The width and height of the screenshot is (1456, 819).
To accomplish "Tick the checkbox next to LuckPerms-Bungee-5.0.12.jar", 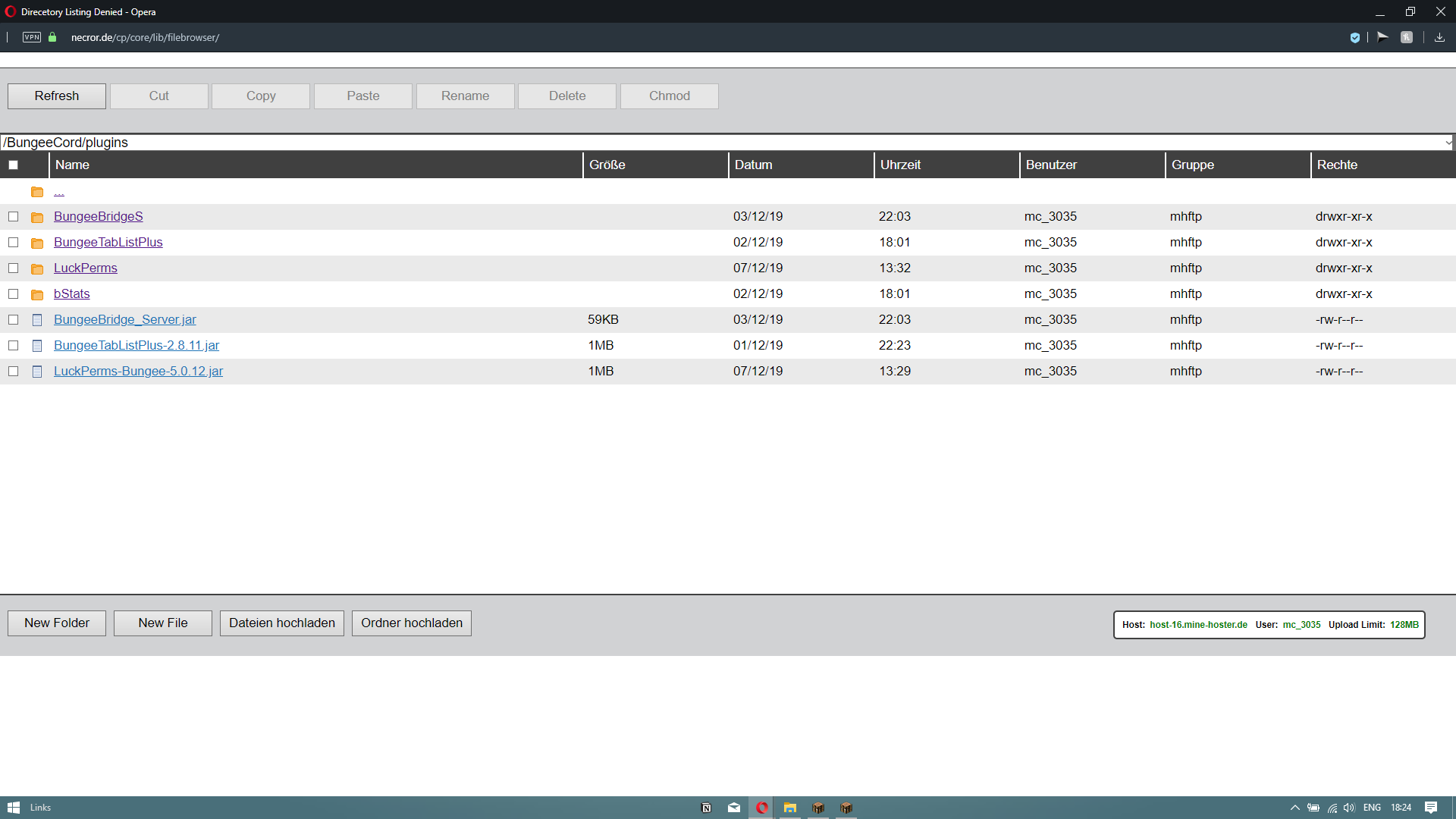I will (14, 372).
